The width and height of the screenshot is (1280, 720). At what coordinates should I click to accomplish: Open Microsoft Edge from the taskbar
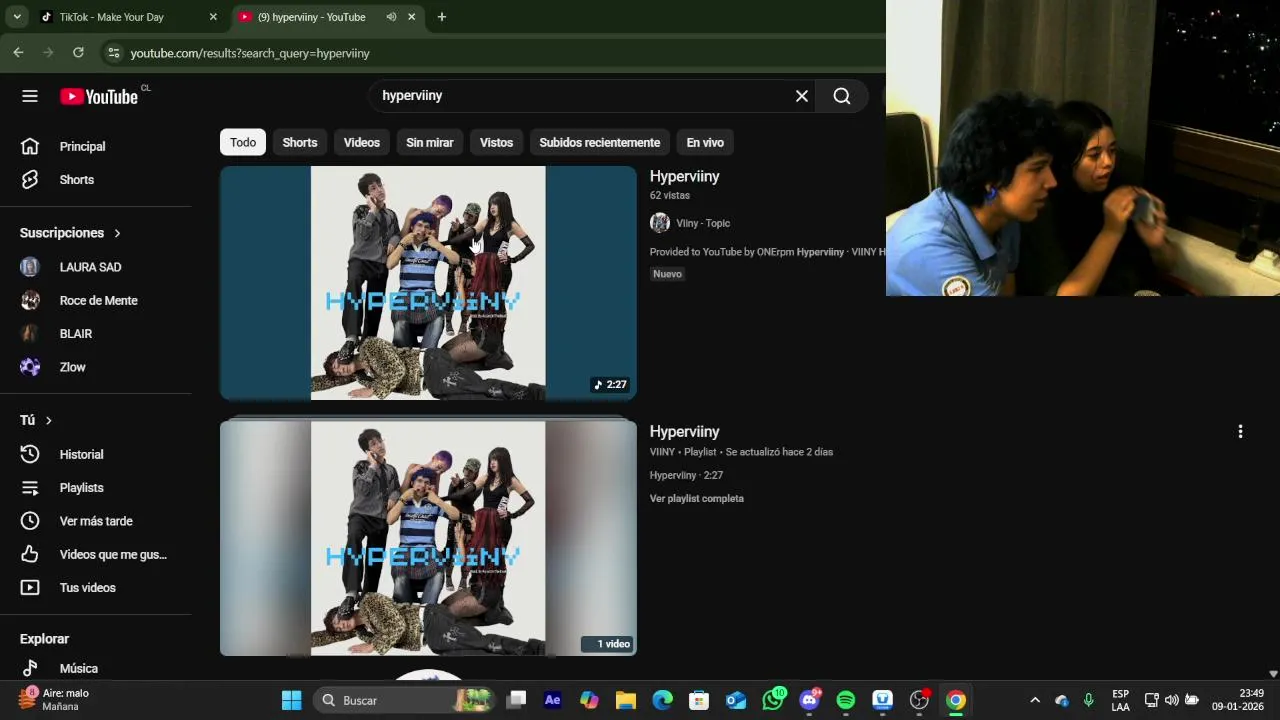point(662,700)
